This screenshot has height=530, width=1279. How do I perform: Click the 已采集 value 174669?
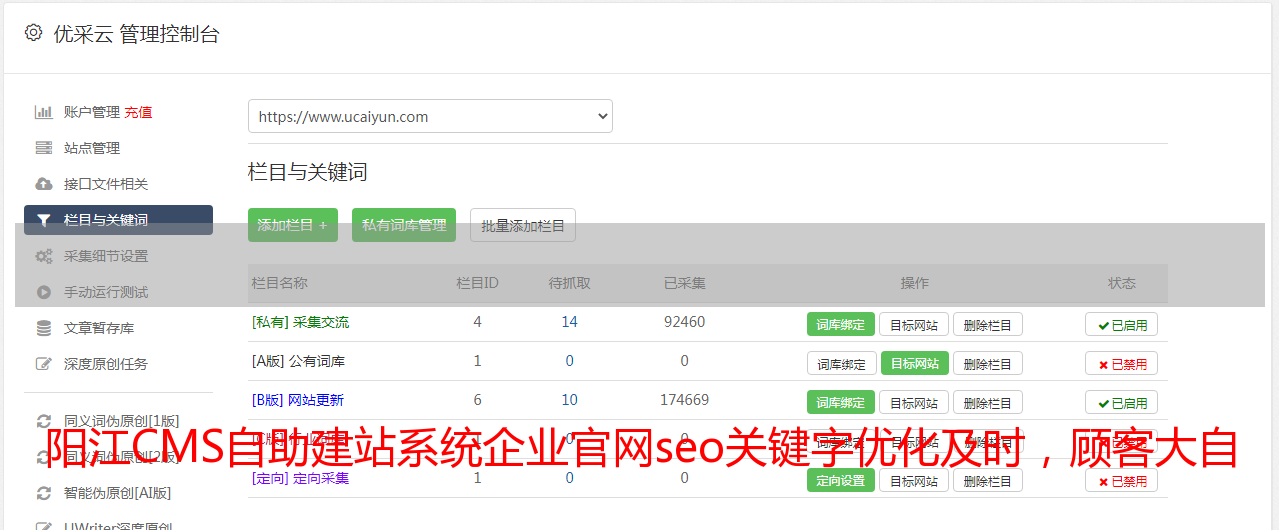(x=684, y=400)
